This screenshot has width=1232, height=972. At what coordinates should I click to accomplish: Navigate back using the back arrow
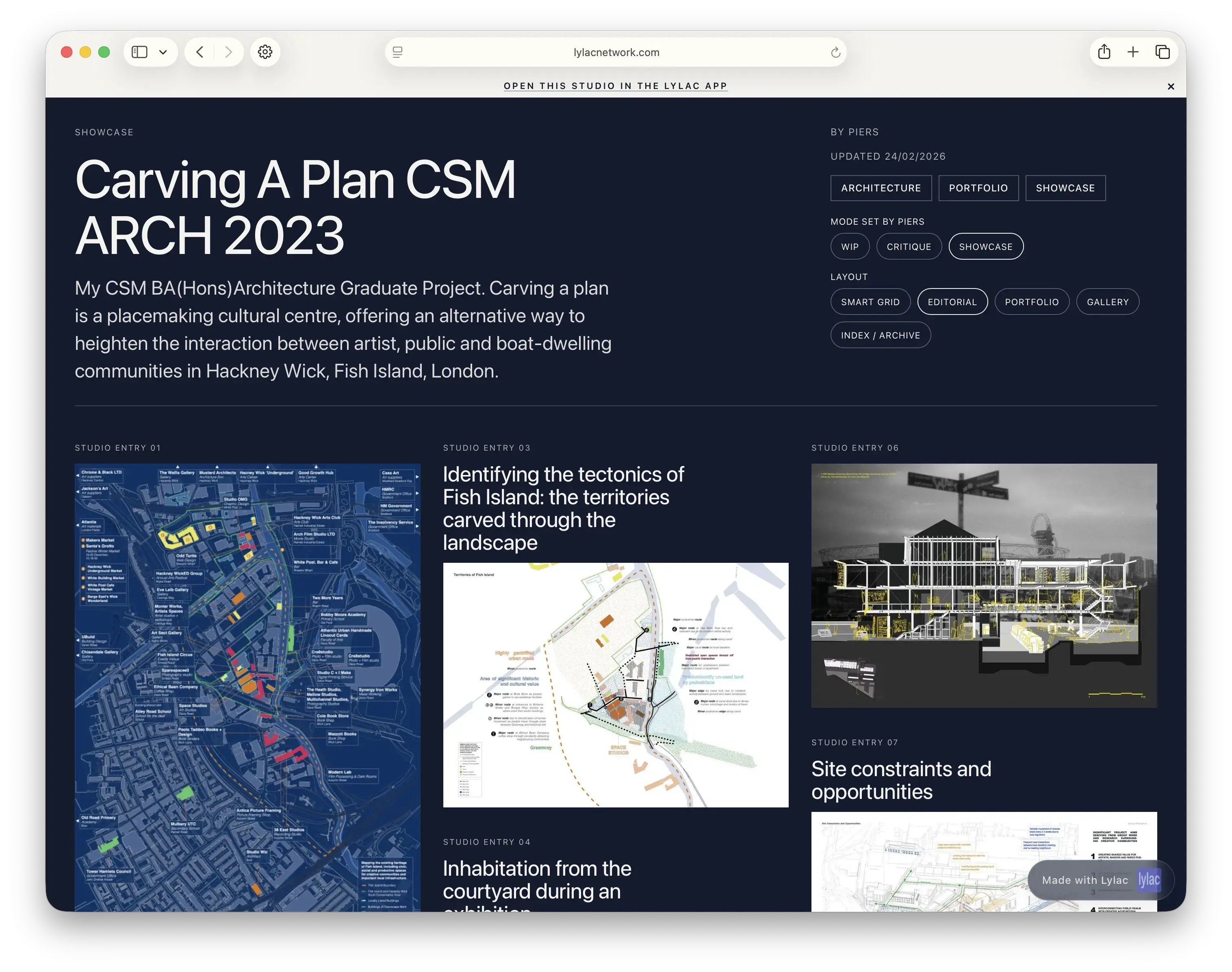tap(199, 52)
